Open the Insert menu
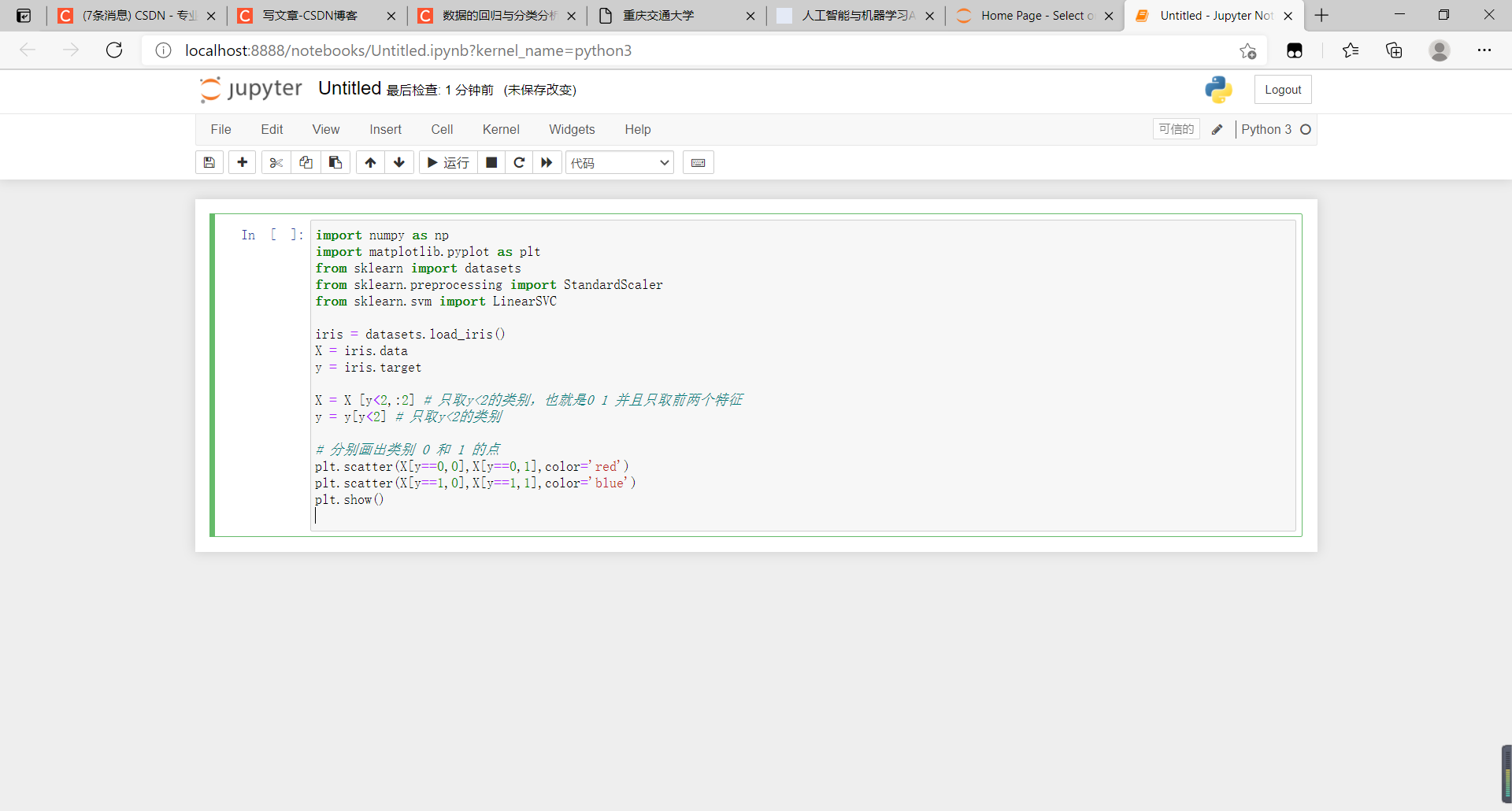 (385, 129)
